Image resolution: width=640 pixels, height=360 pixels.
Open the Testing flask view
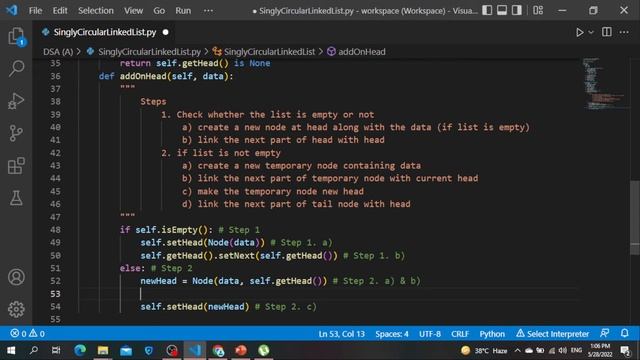click(16, 198)
